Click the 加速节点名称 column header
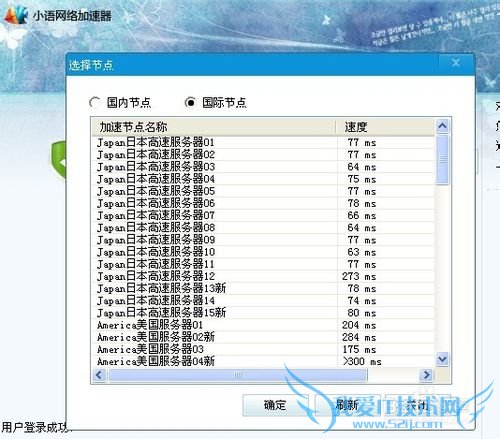Viewport: 500px width, 439px height. click(x=213, y=127)
